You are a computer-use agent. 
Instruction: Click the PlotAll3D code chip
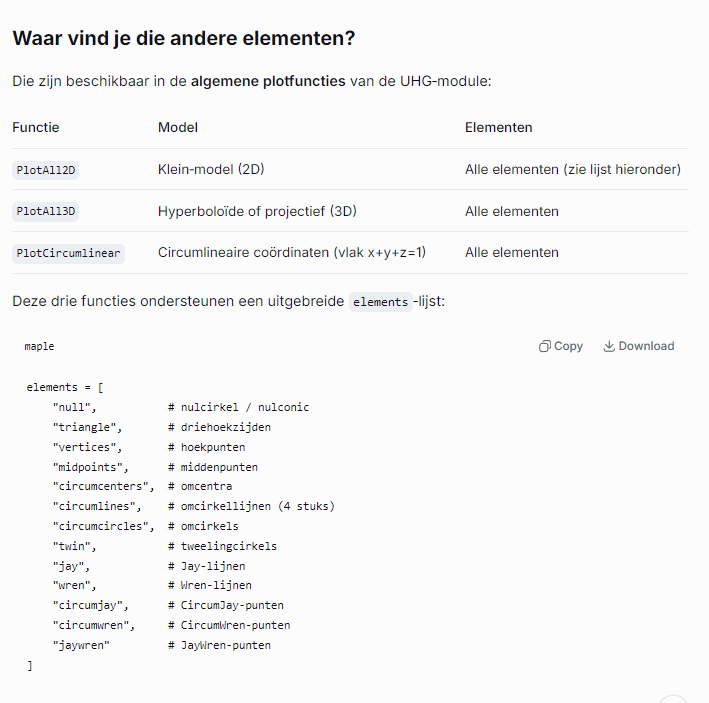click(x=46, y=212)
